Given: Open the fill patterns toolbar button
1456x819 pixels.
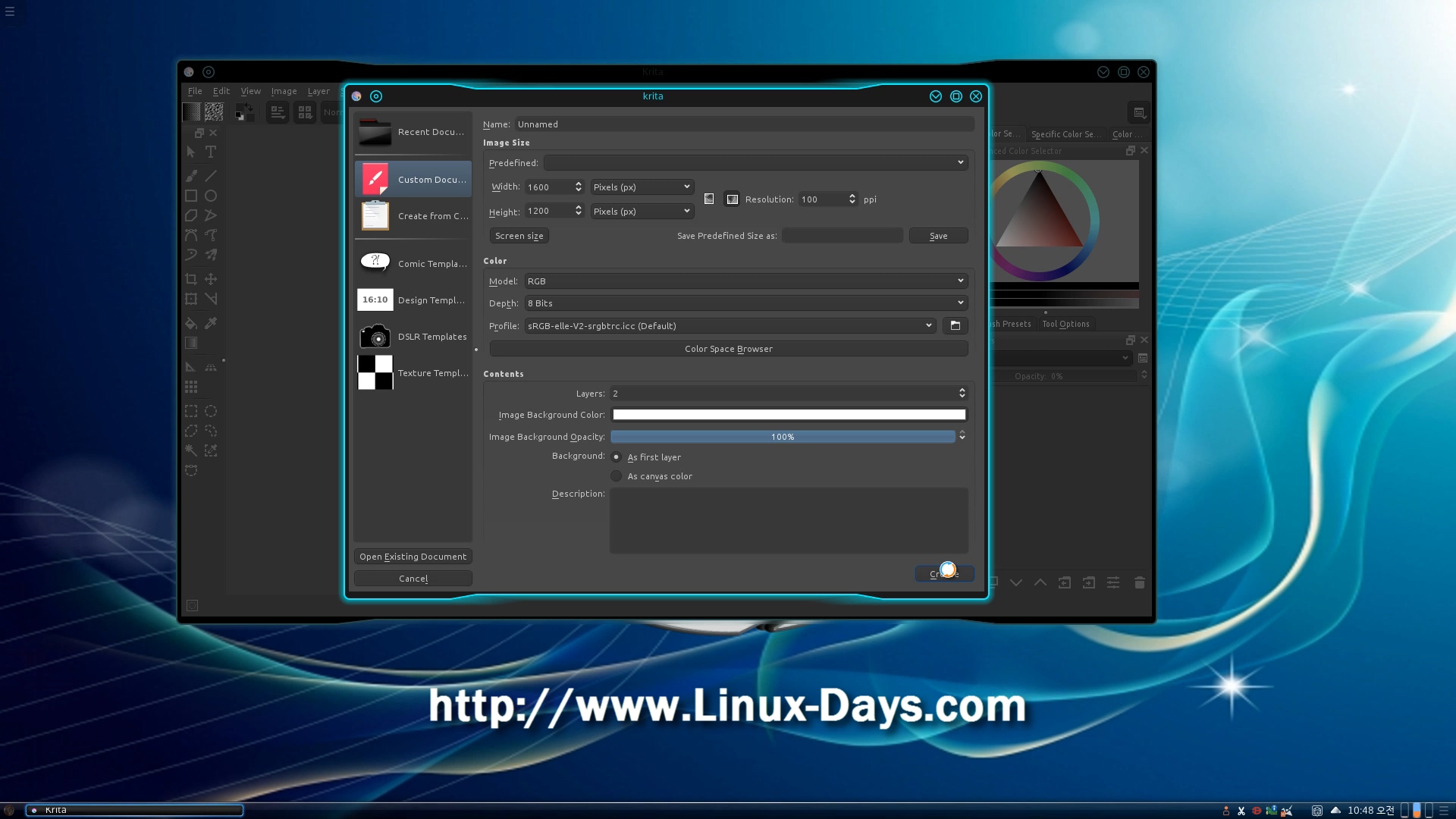Looking at the screenshot, I should click(214, 112).
